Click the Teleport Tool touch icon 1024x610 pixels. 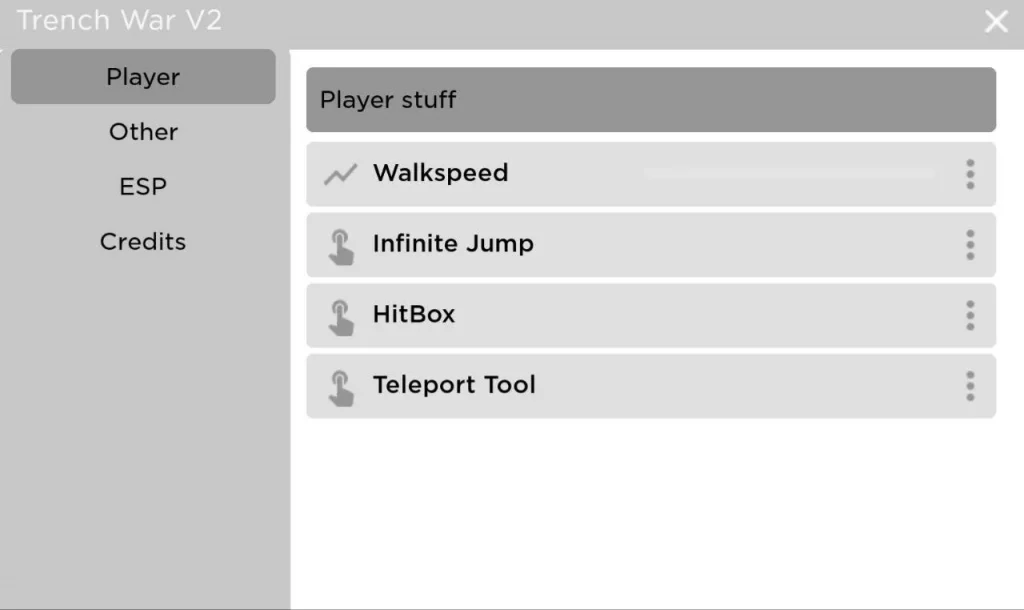coord(343,385)
